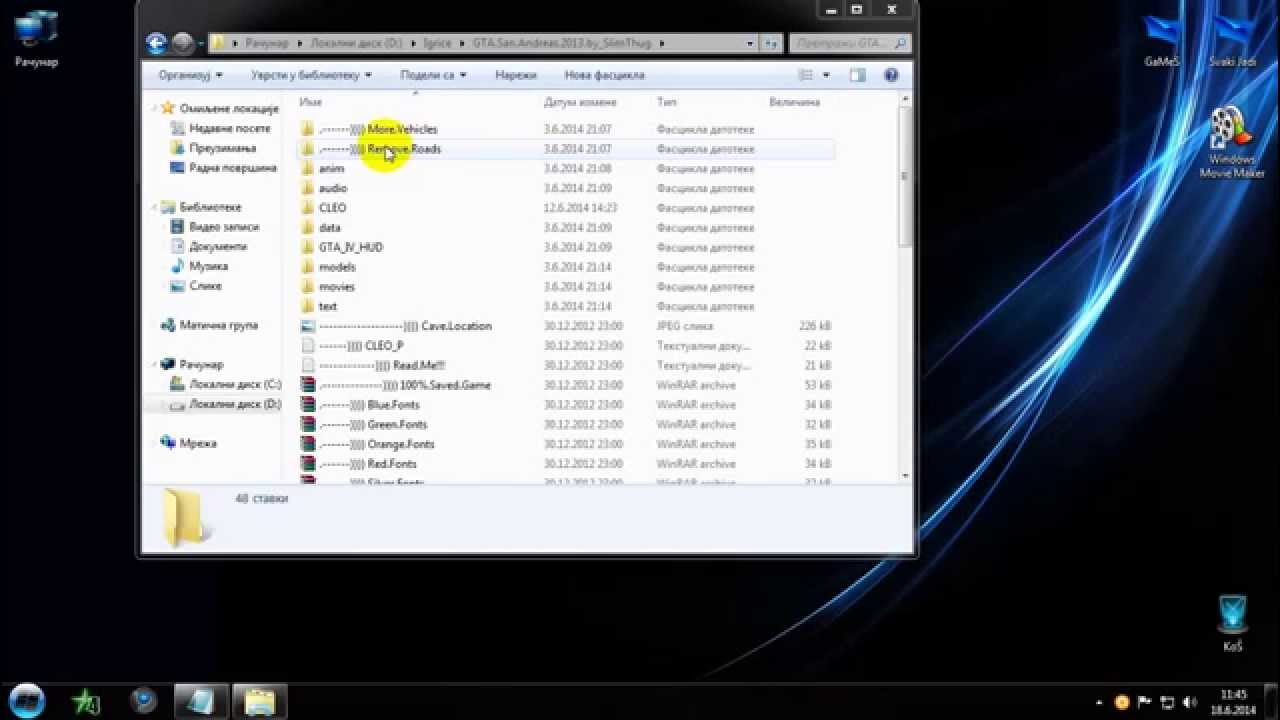1280x720 pixels.
Task: Click the CLEO_P text document icon
Action: 308,346
